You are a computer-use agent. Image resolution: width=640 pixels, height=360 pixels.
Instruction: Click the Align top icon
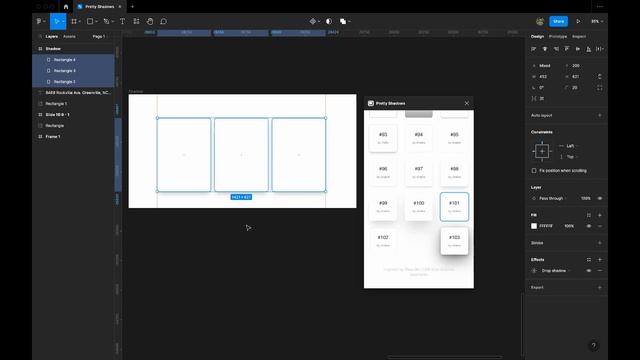click(x=567, y=49)
